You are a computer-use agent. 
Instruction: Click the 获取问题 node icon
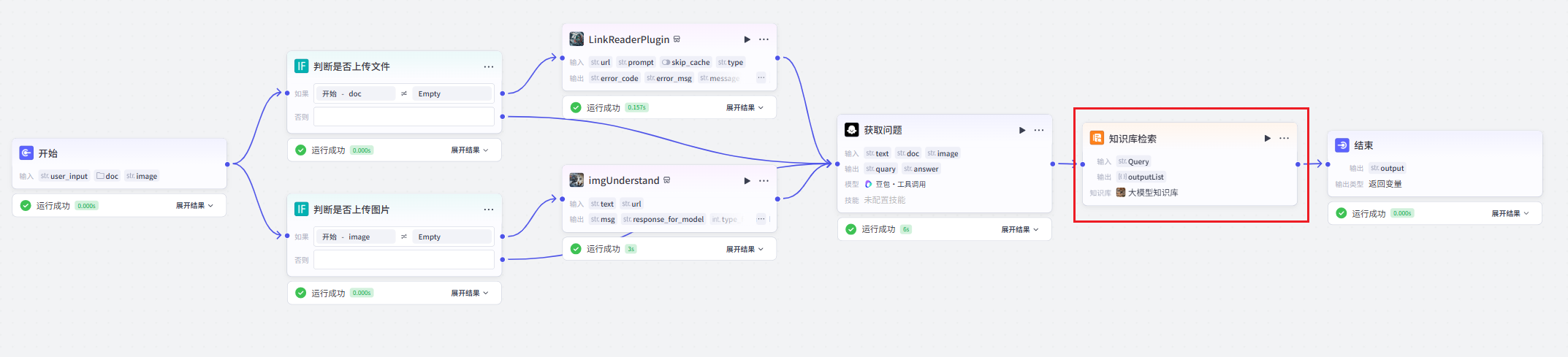[851, 130]
